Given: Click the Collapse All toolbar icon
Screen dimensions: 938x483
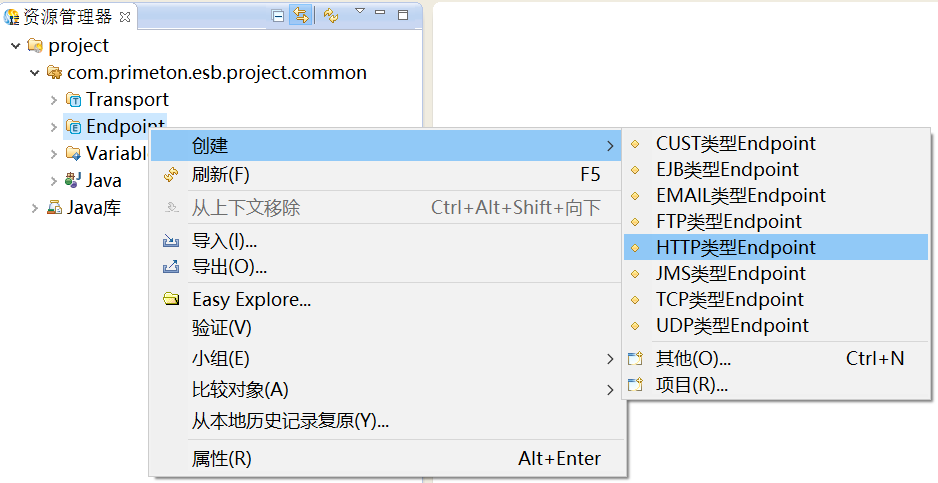Looking at the screenshot, I should coord(278,16).
